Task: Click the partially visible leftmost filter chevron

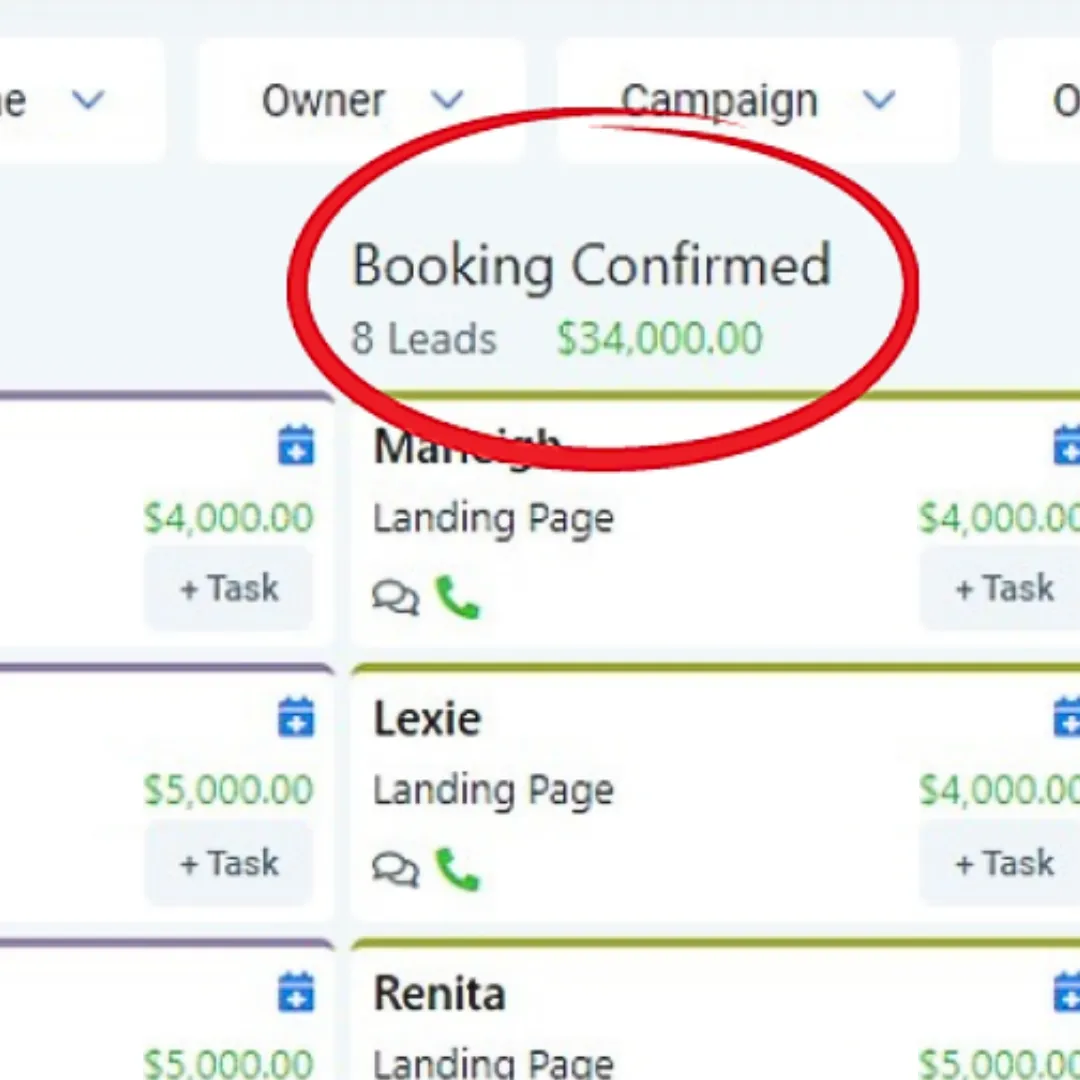Action: coord(88,100)
